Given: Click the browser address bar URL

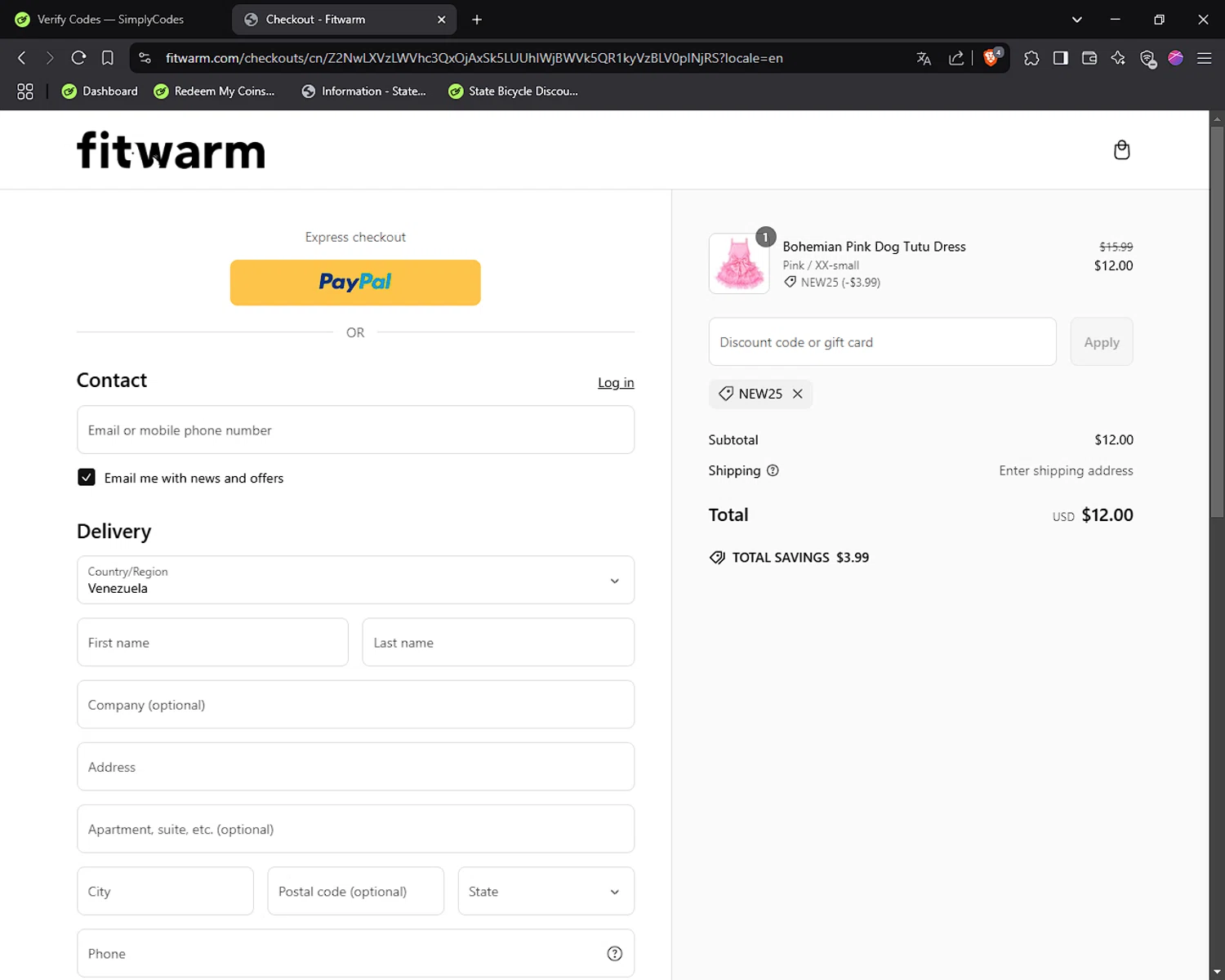Looking at the screenshot, I should 474,58.
